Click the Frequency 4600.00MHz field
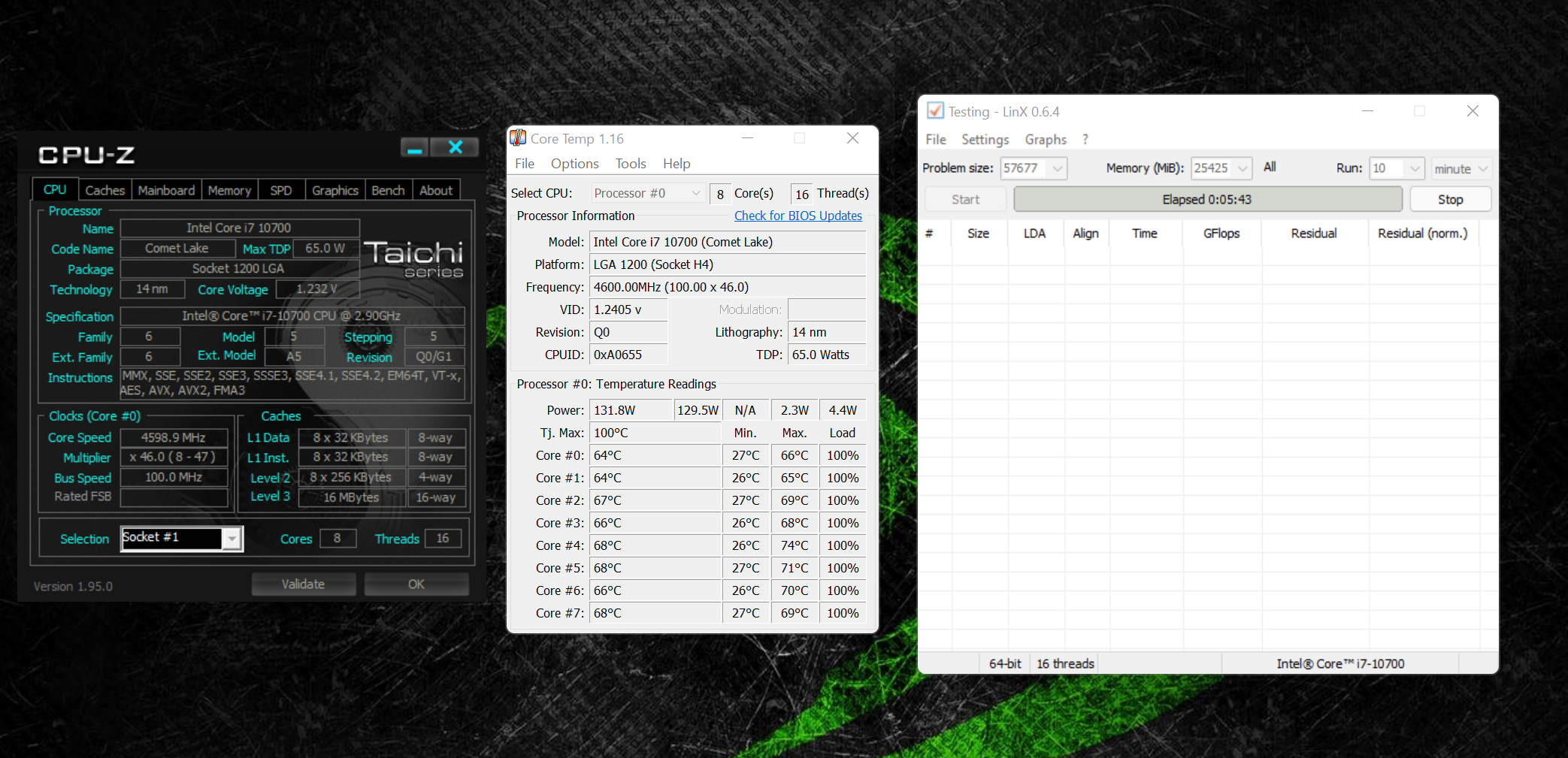This screenshot has height=758, width=1568. [x=728, y=287]
